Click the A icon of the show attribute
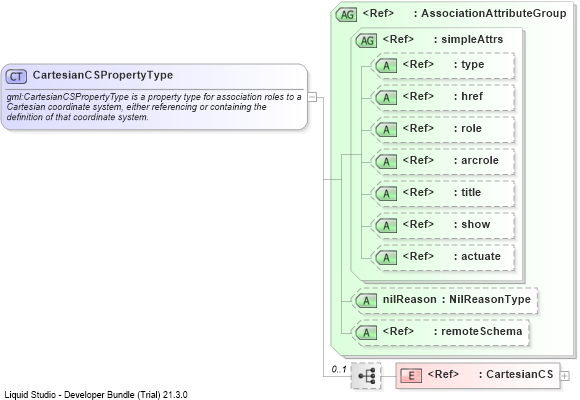The width and height of the screenshot is (580, 400). tap(386, 226)
